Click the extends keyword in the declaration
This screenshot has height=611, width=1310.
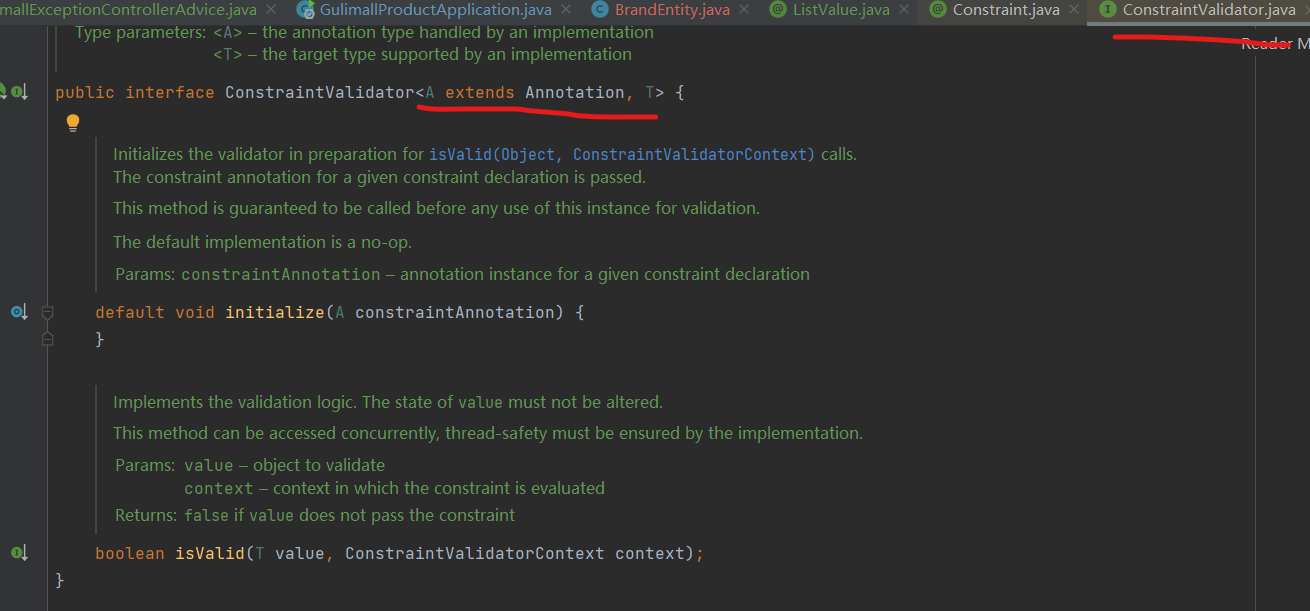click(x=480, y=92)
